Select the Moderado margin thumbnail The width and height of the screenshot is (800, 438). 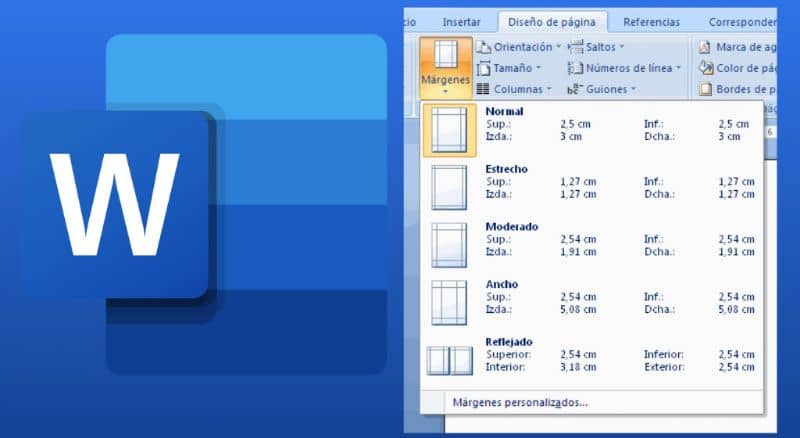point(449,245)
